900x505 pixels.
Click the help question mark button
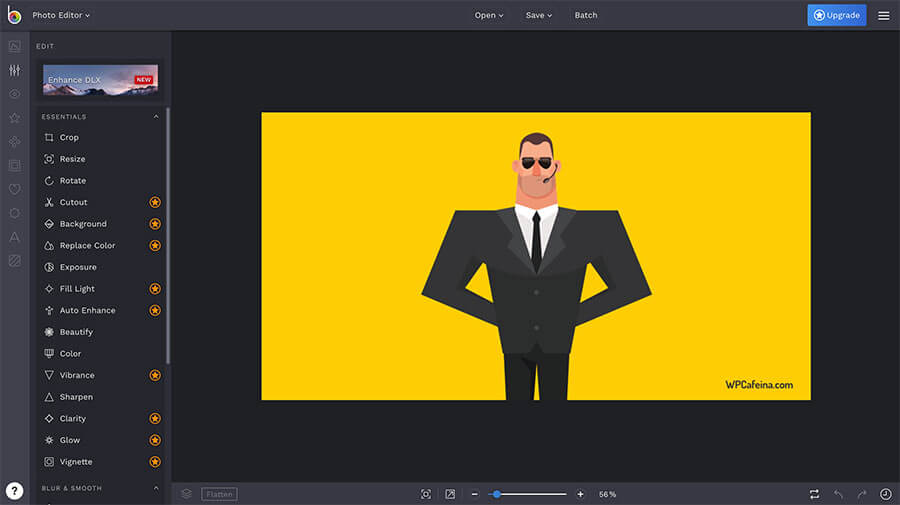tap(14, 490)
